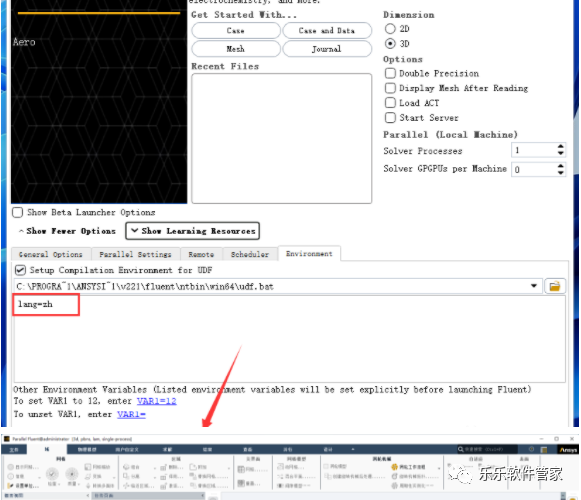Image resolution: width=581 pixels, height=500 pixels.
Task: Click the Case and Data button
Action: pyautogui.click(x=327, y=30)
